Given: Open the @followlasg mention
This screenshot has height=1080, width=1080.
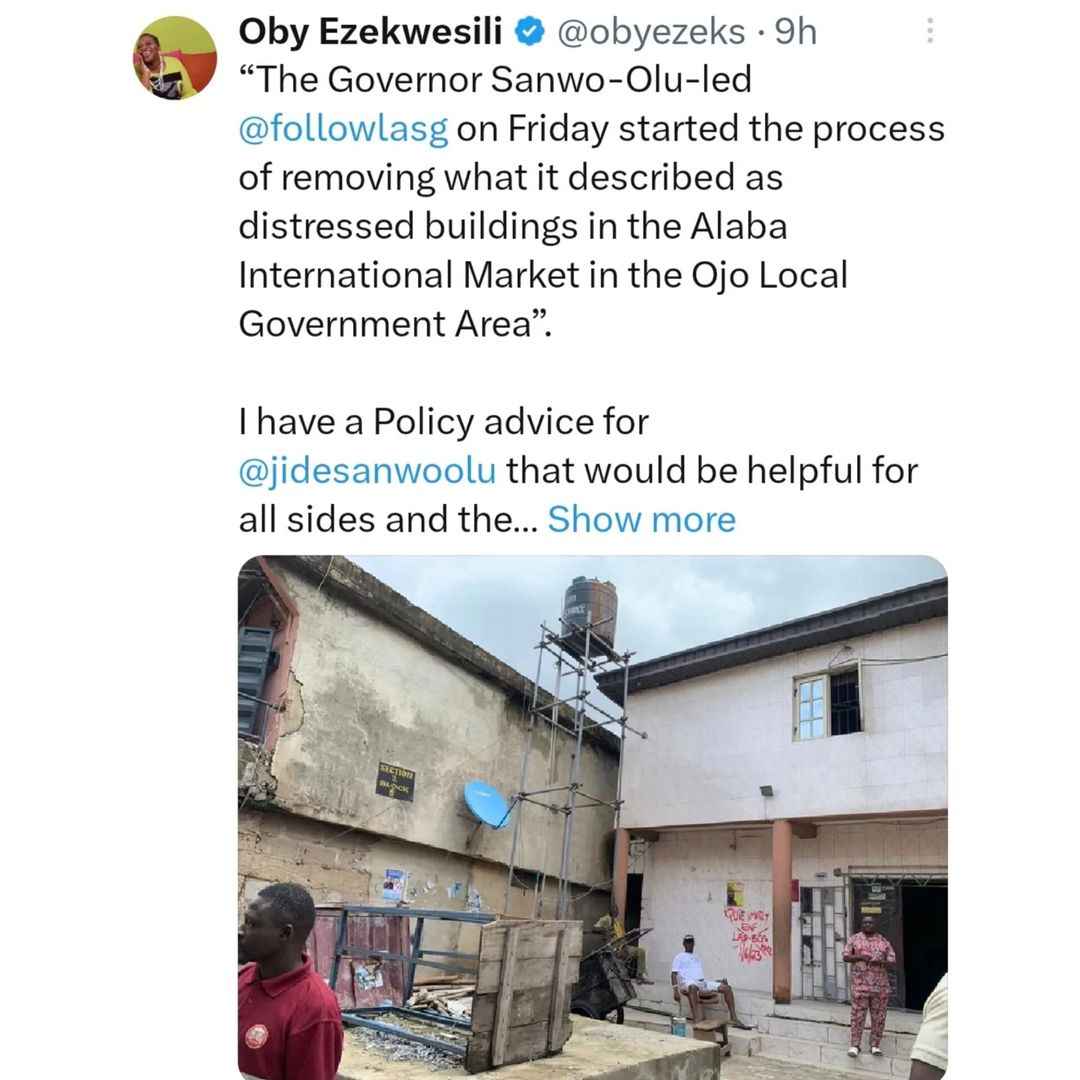Looking at the screenshot, I should (343, 129).
